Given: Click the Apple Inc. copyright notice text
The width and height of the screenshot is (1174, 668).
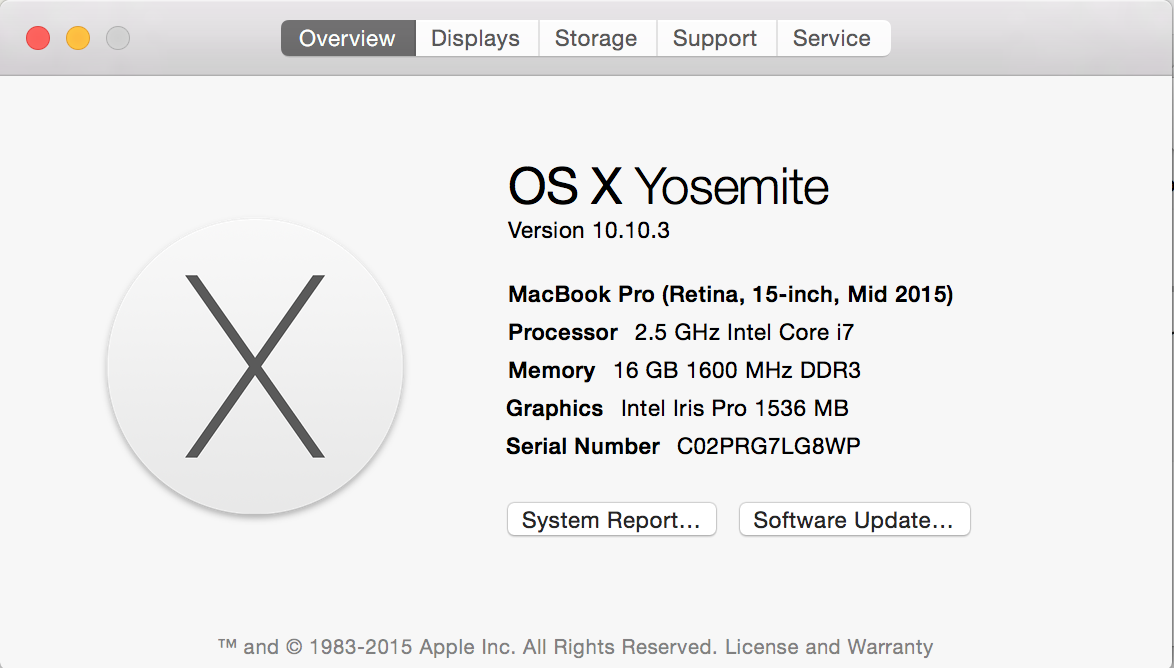Looking at the screenshot, I should tap(467, 647).
